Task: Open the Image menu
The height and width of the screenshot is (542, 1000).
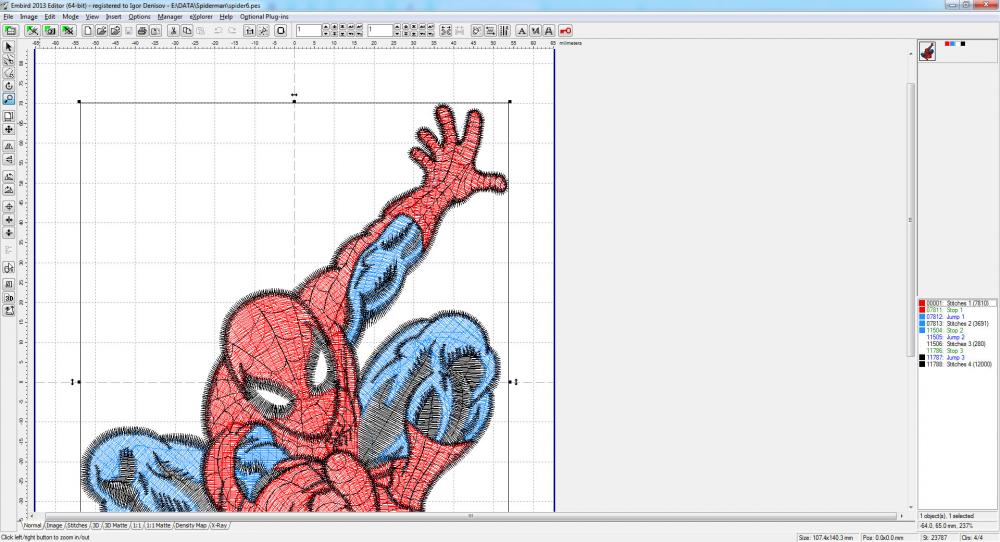Action: click(29, 17)
